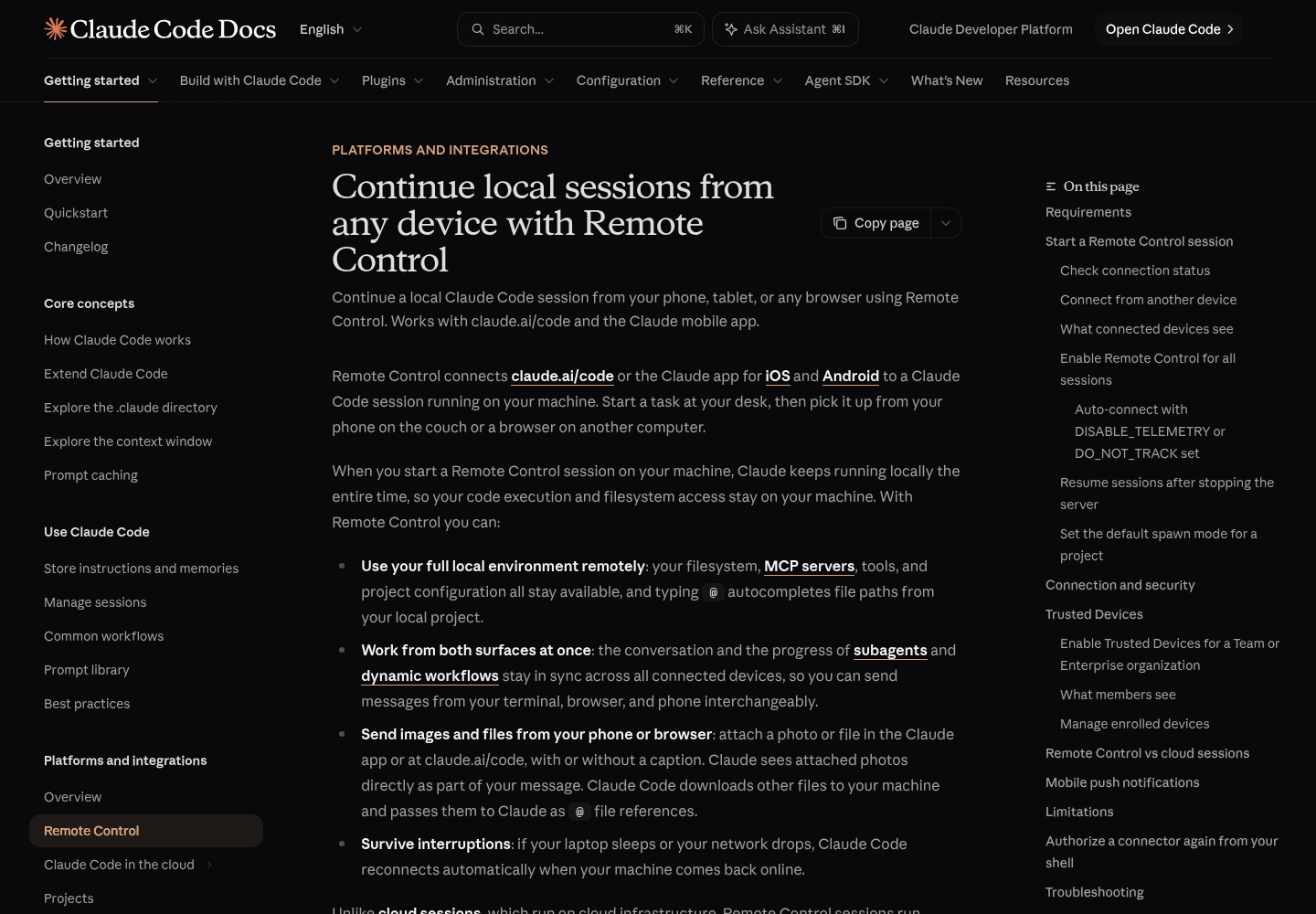Image resolution: width=1316 pixels, height=914 pixels.
Task: Go to Prompt caching in the sidebar
Action: click(90, 475)
